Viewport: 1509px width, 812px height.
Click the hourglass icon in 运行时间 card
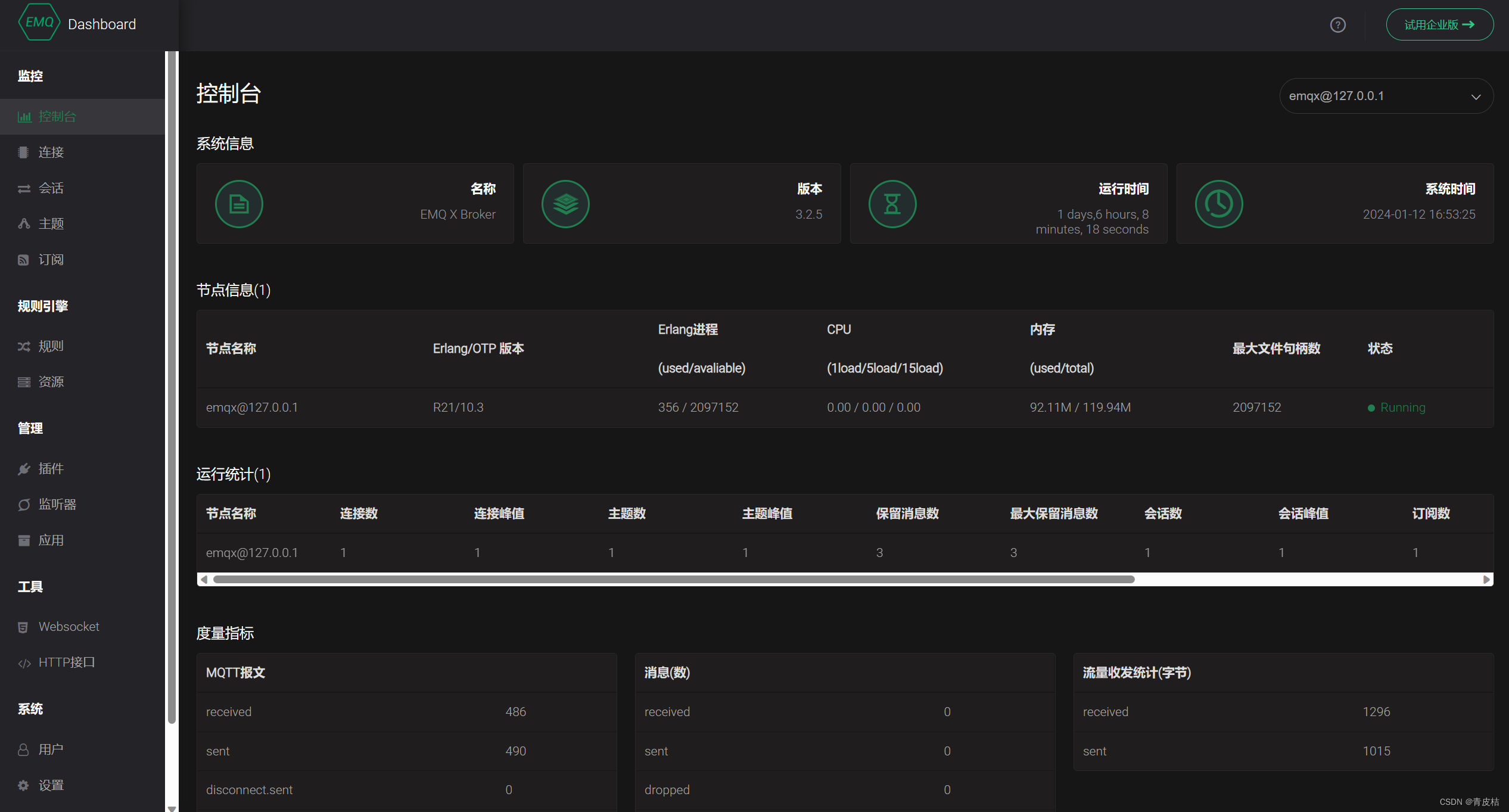[x=892, y=204]
